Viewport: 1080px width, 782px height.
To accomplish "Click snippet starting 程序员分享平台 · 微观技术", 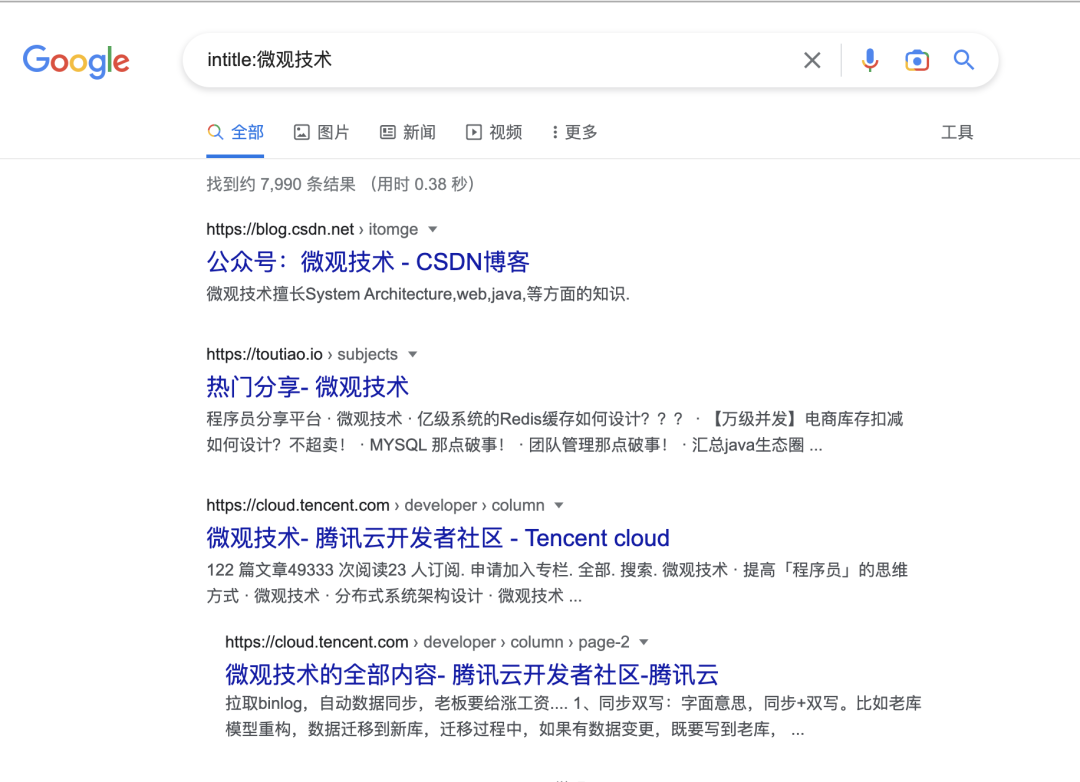I will (554, 432).
